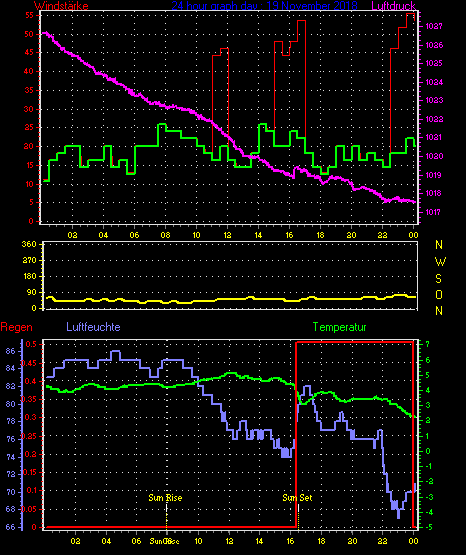Click pressure axis value 1026
Viewport: 466px width, 555px height.
tap(434, 45)
